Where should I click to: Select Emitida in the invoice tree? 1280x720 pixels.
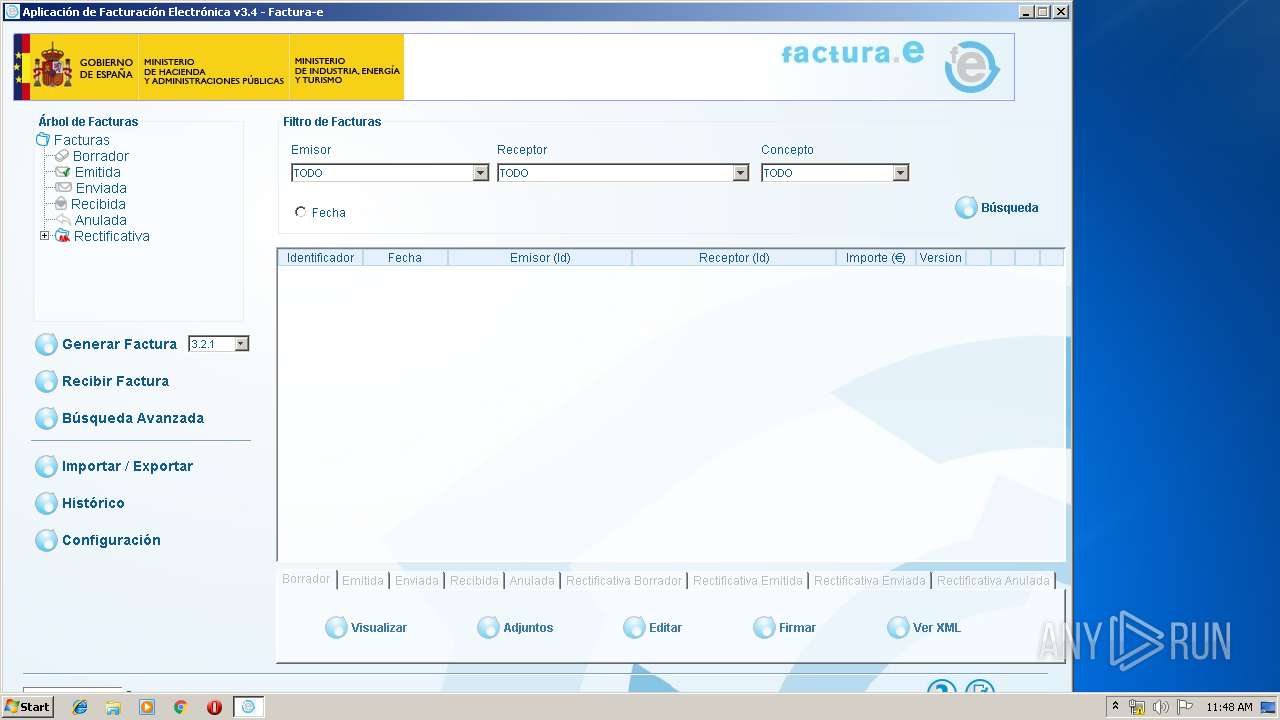click(x=98, y=172)
